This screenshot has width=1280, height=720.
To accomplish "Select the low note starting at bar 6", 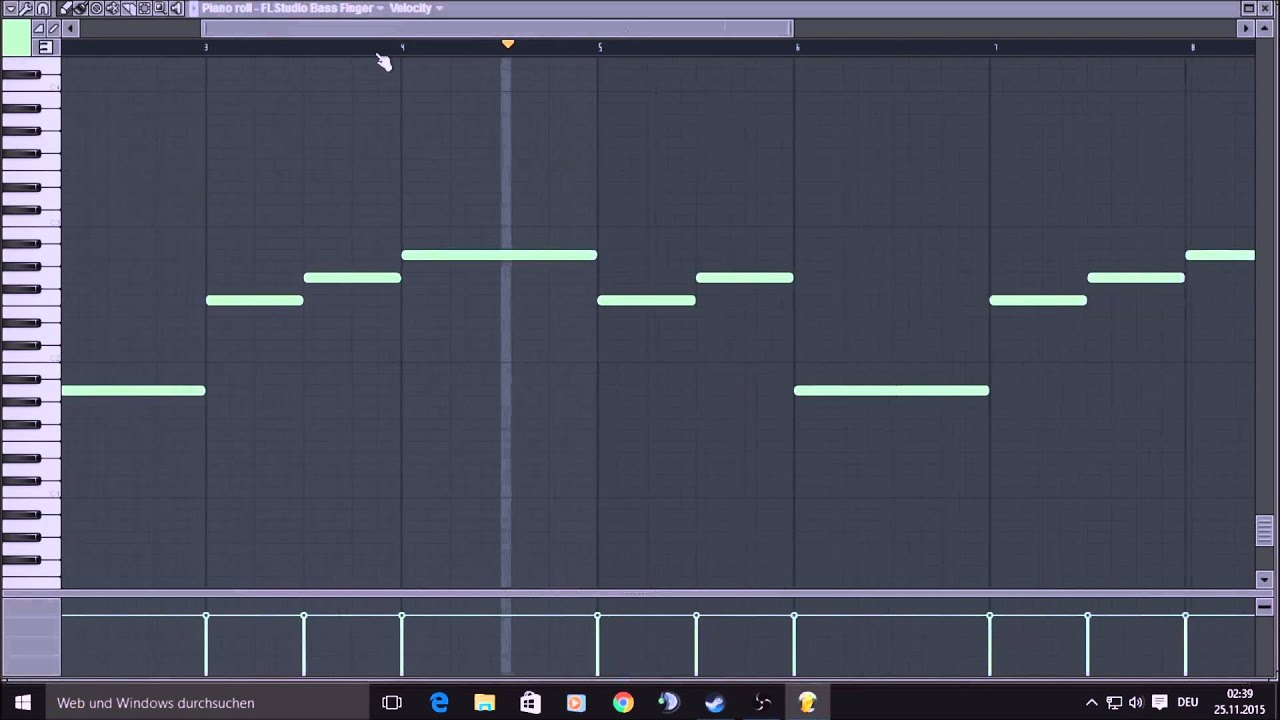I will tap(891, 390).
